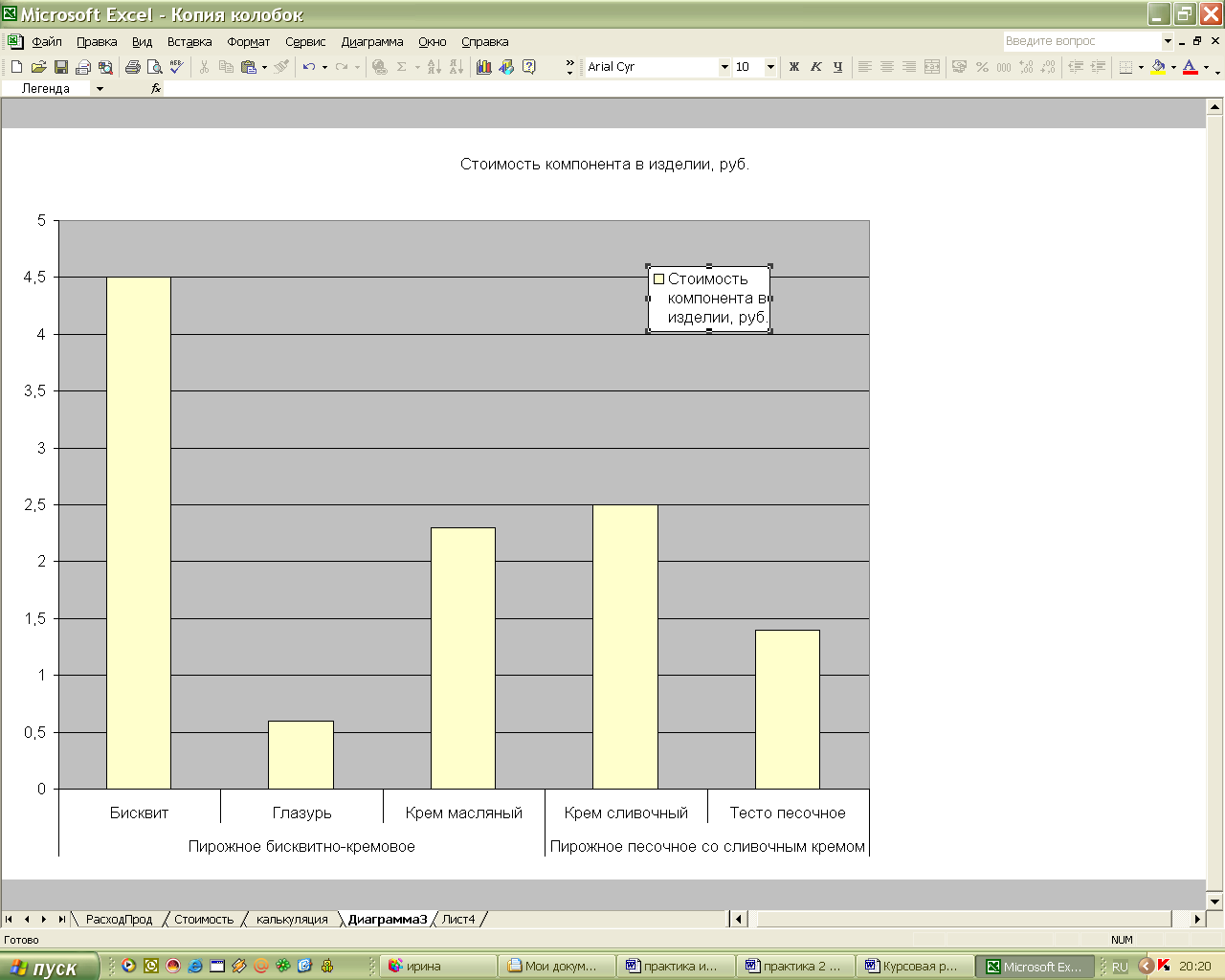Open Print Preview from the toolbar
Image resolution: width=1225 pixels, height=980 pixels.
coord(154,67)
